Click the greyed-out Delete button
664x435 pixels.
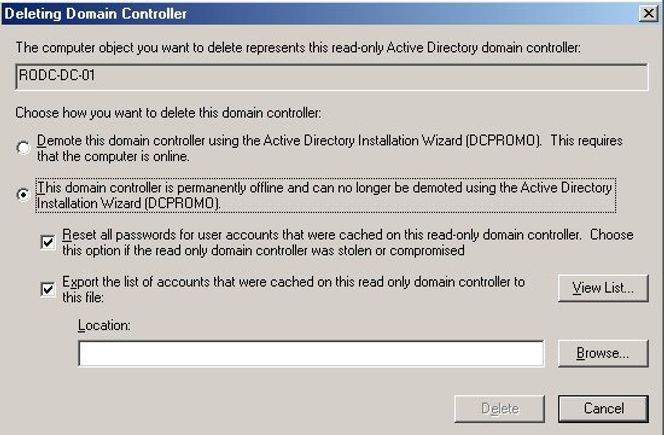[x=500, y=409]
